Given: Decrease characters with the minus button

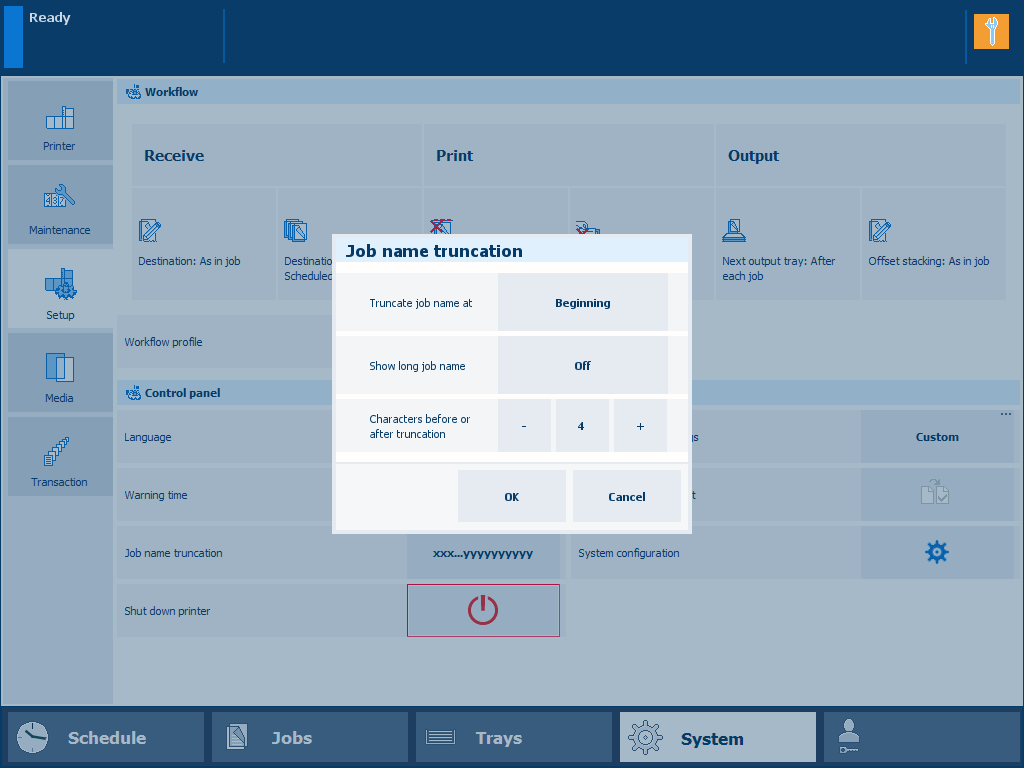Looking at the screenshot, I should click(x=524, y=426).
